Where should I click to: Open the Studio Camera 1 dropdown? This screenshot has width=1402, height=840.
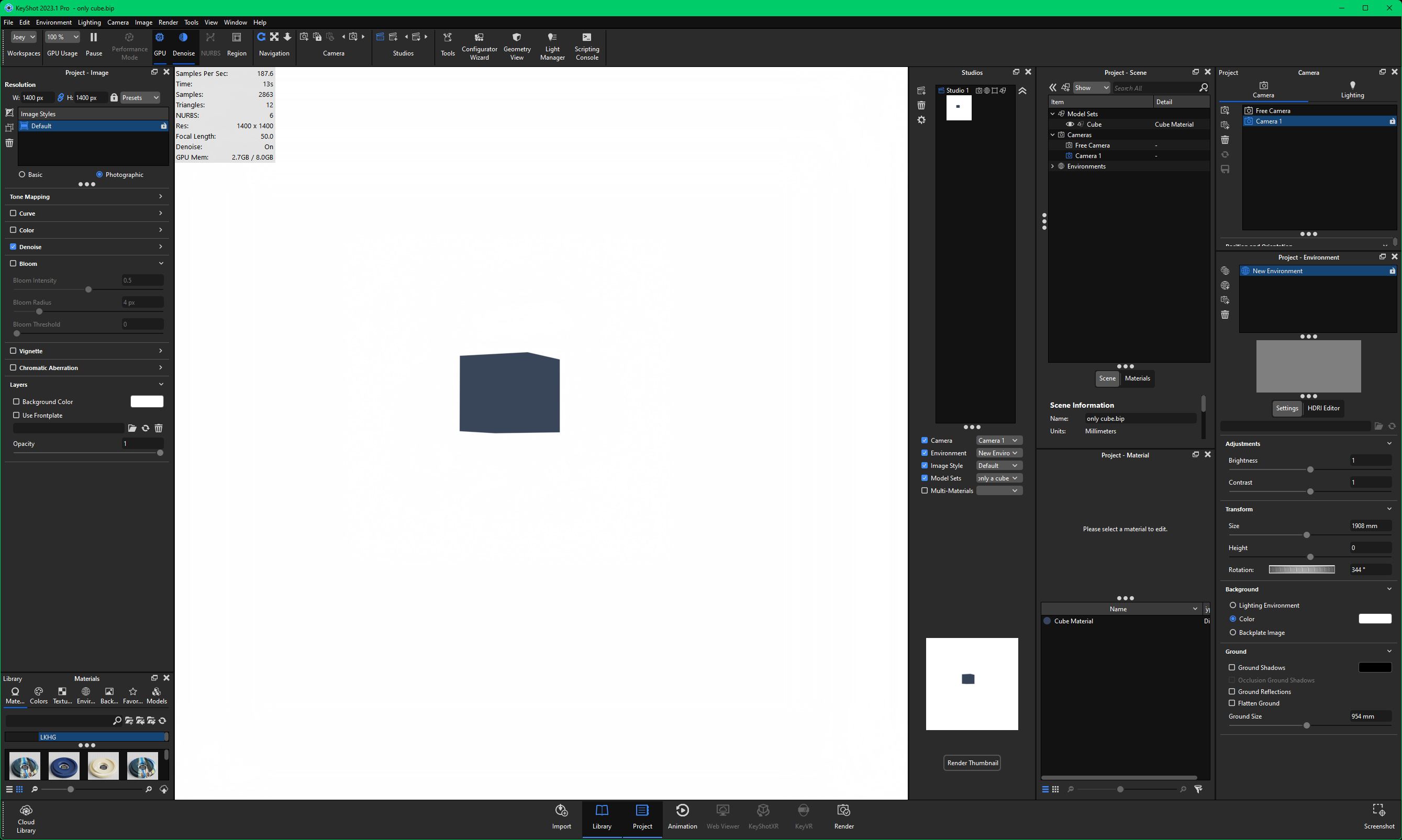999,441
